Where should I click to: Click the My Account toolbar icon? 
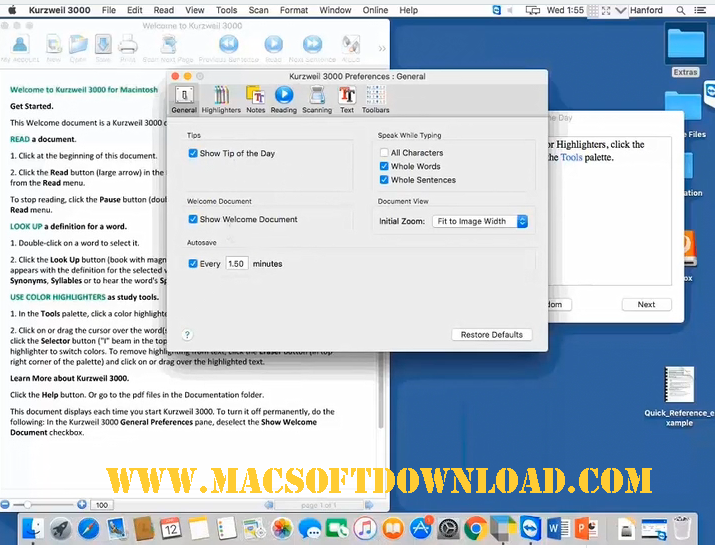(x=20, y=48)
